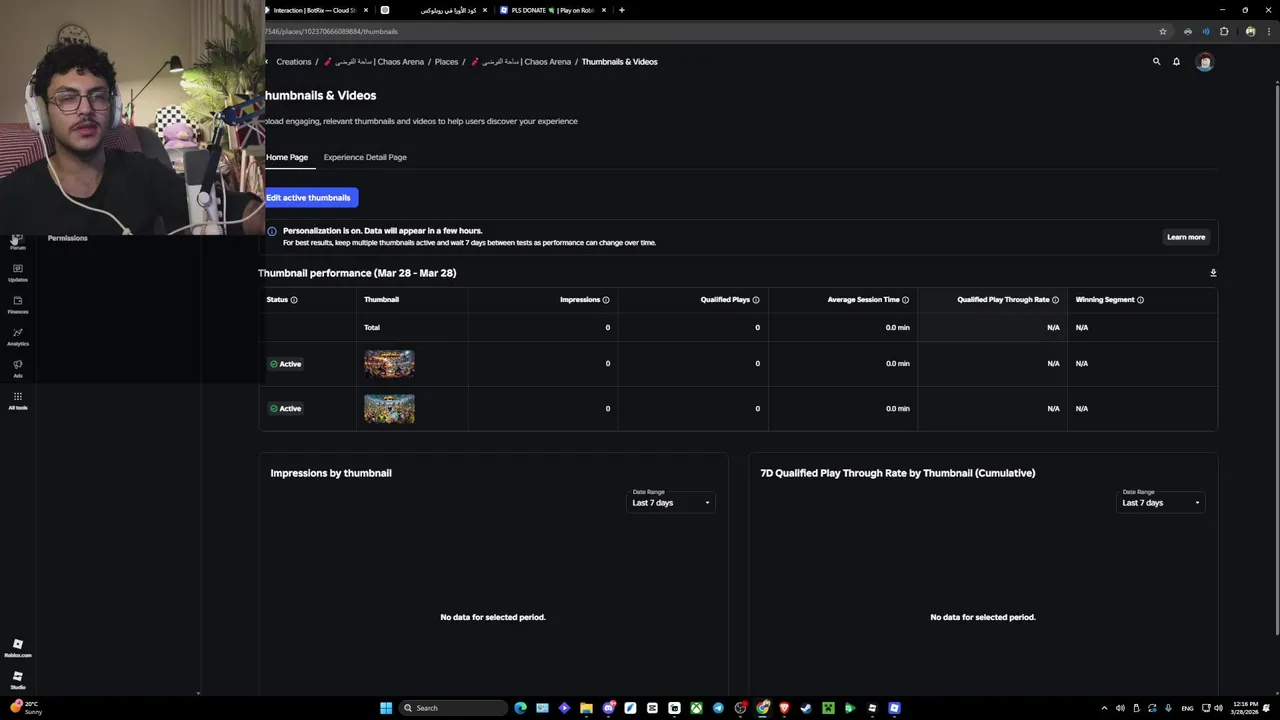Switch to the Experience Detail Page tab
Viewport: 1280px width, 720px height.
[x=365, y=157]
